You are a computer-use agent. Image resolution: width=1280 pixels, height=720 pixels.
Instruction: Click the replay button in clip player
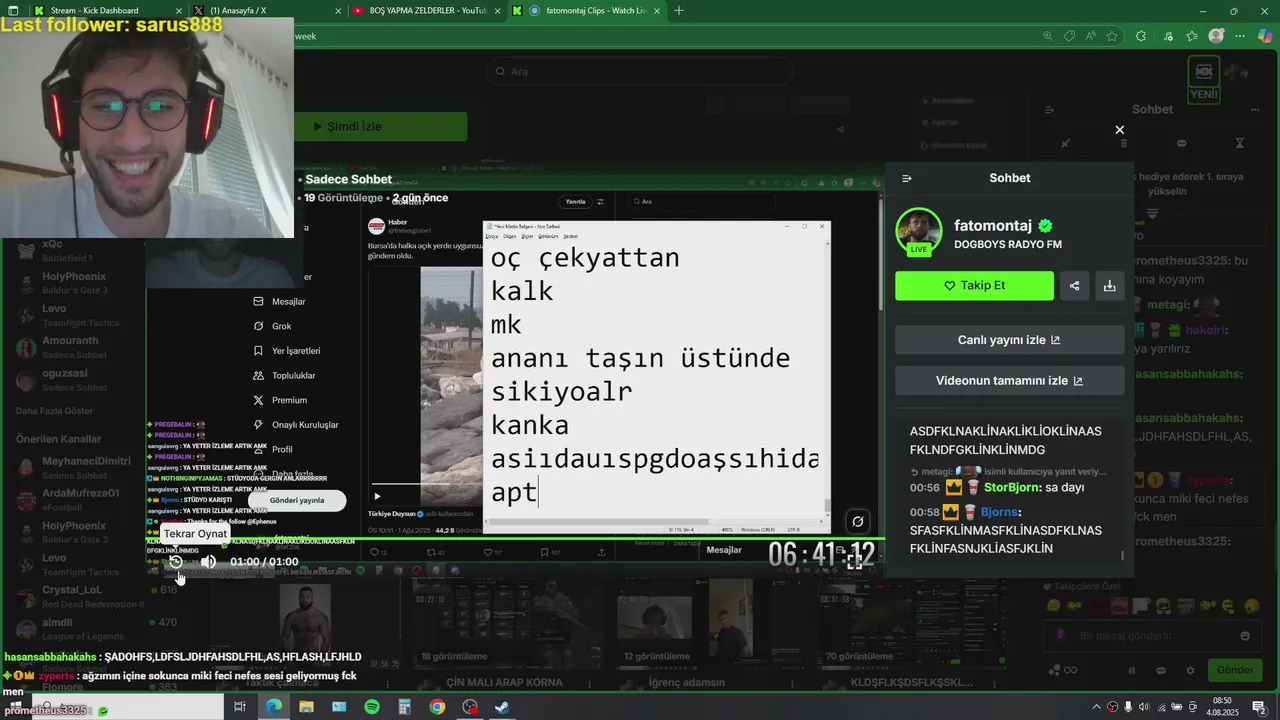[176, 562]
